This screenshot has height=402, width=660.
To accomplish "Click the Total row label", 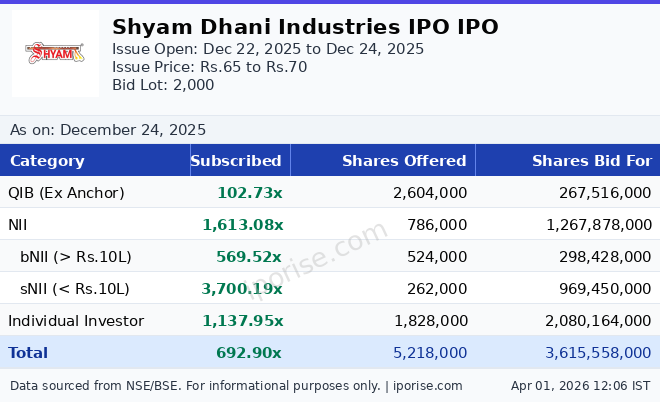I will [x=28, y=353].
